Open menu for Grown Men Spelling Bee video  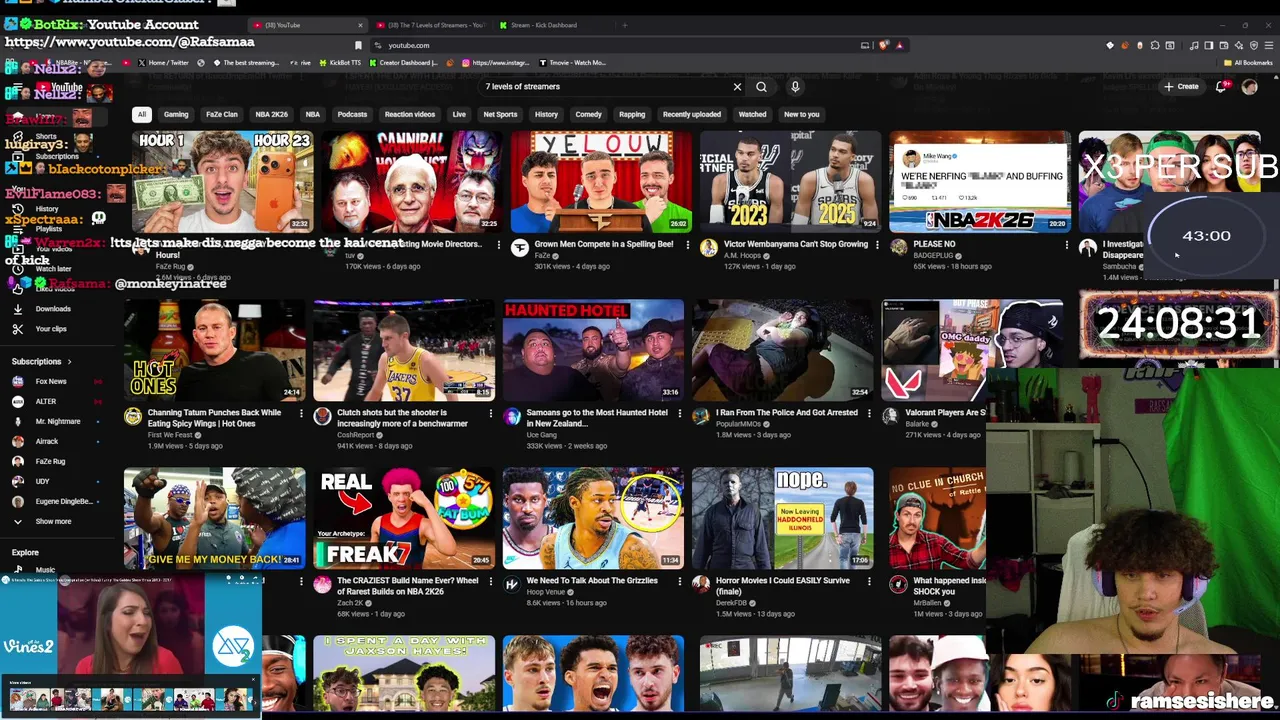pyautogui.click(x=687, y=244)
